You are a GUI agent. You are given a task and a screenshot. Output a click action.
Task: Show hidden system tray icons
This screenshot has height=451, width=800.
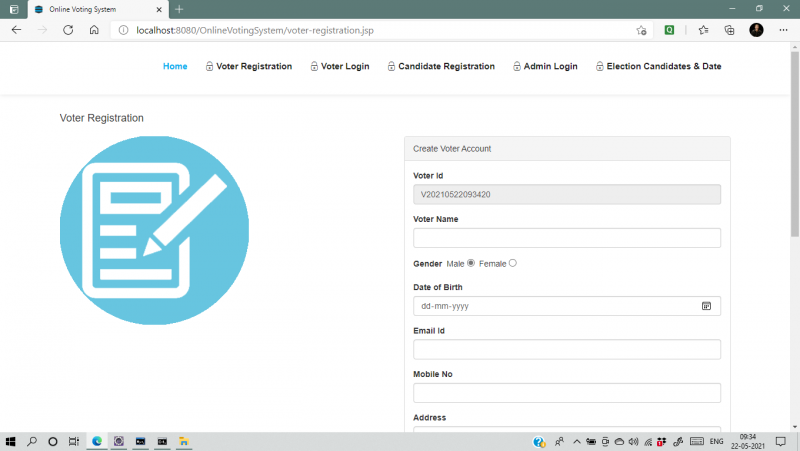(577, 442)
